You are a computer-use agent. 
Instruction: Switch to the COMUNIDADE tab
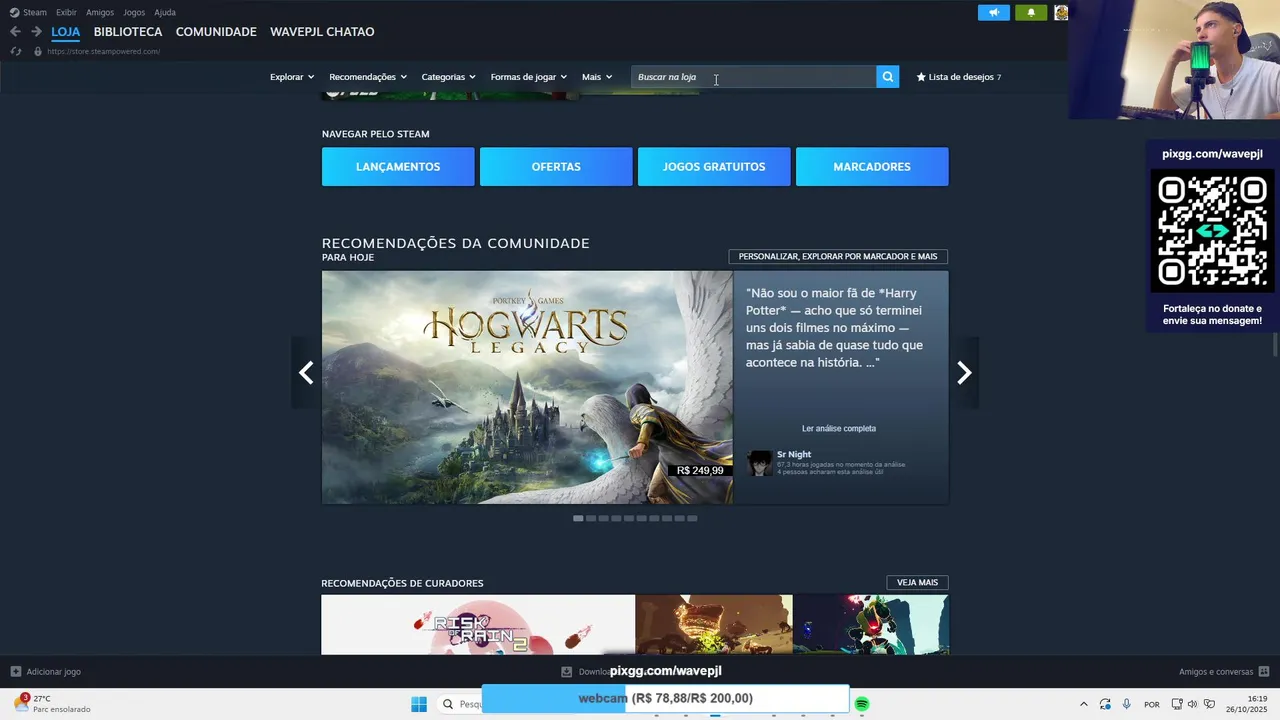tap(216, 32)
